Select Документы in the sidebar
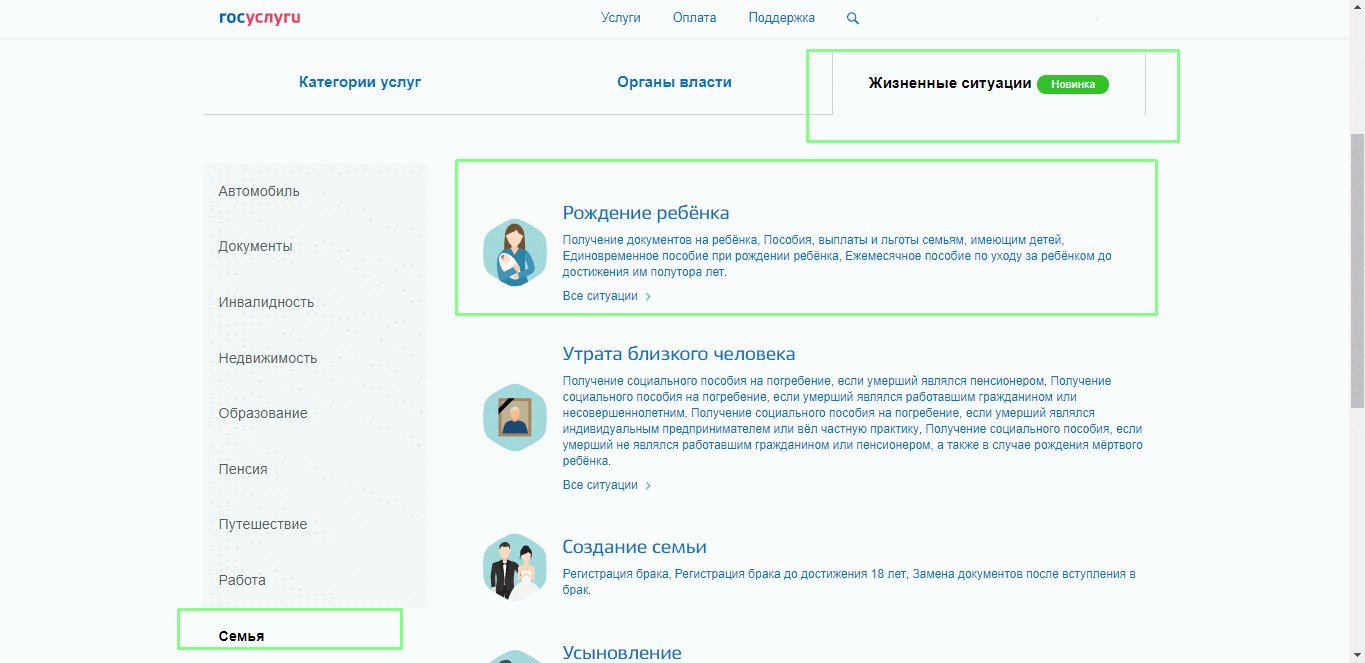This screenshot has height=663, width=1365. tap(255, 246)
